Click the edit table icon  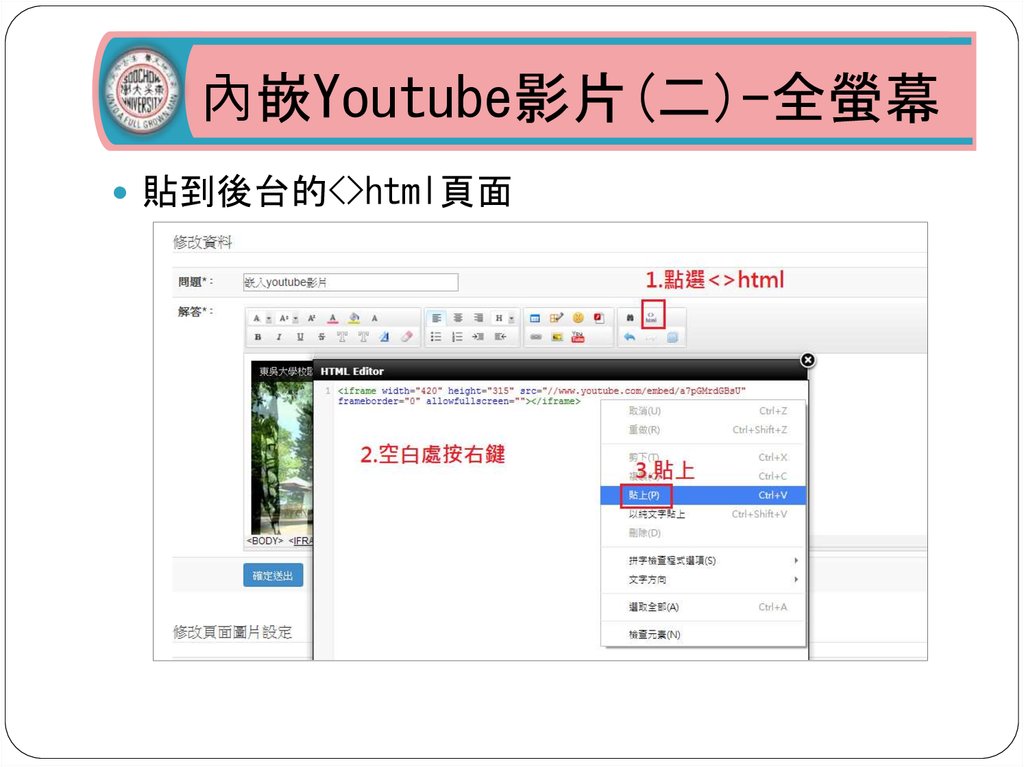pyautogui.click(x=556, y=318)
